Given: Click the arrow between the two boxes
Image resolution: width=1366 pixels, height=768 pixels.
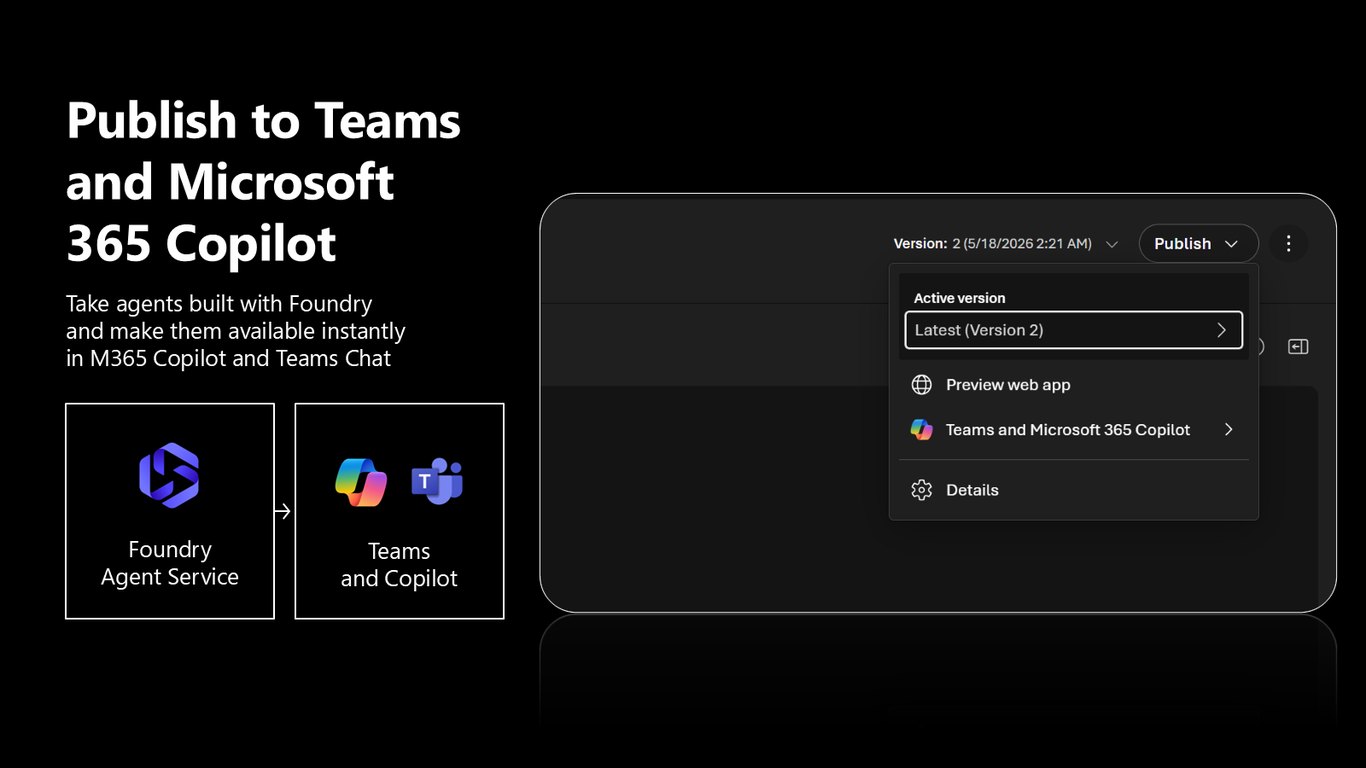Looking at the screenshot, I should 283,511.
